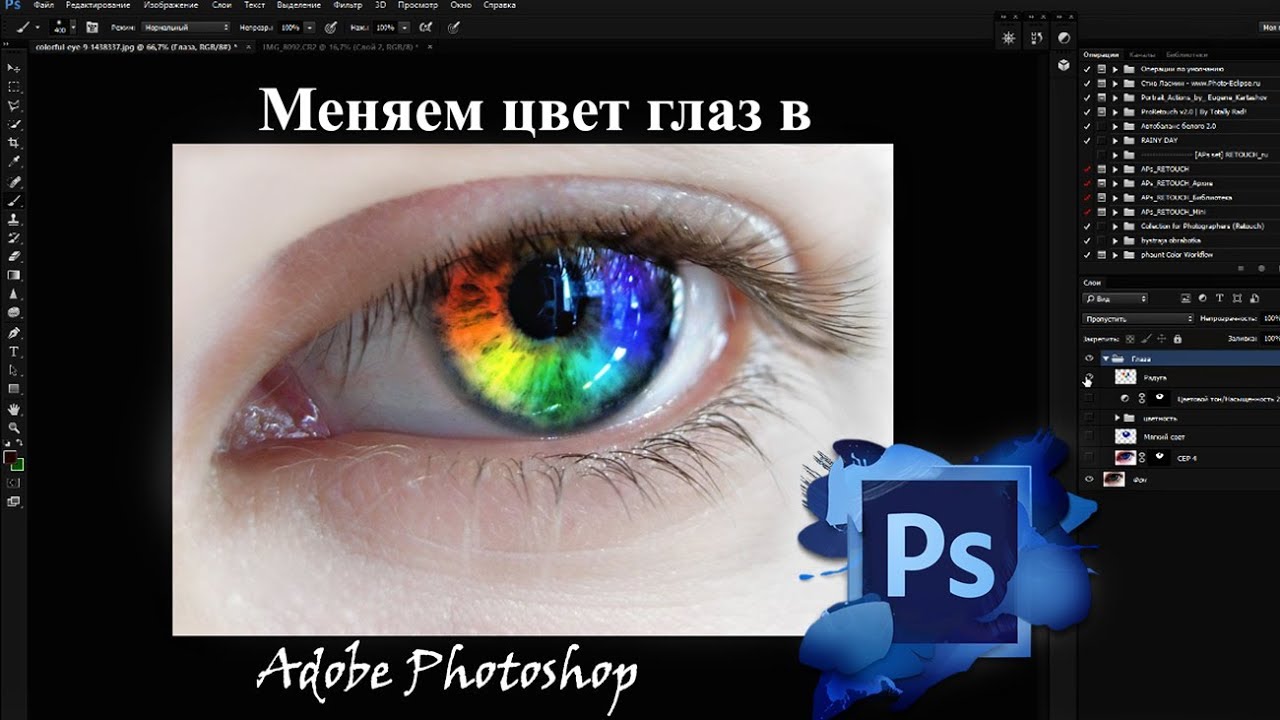Toggle visibility of the Глаза group

pos(1089,358)
